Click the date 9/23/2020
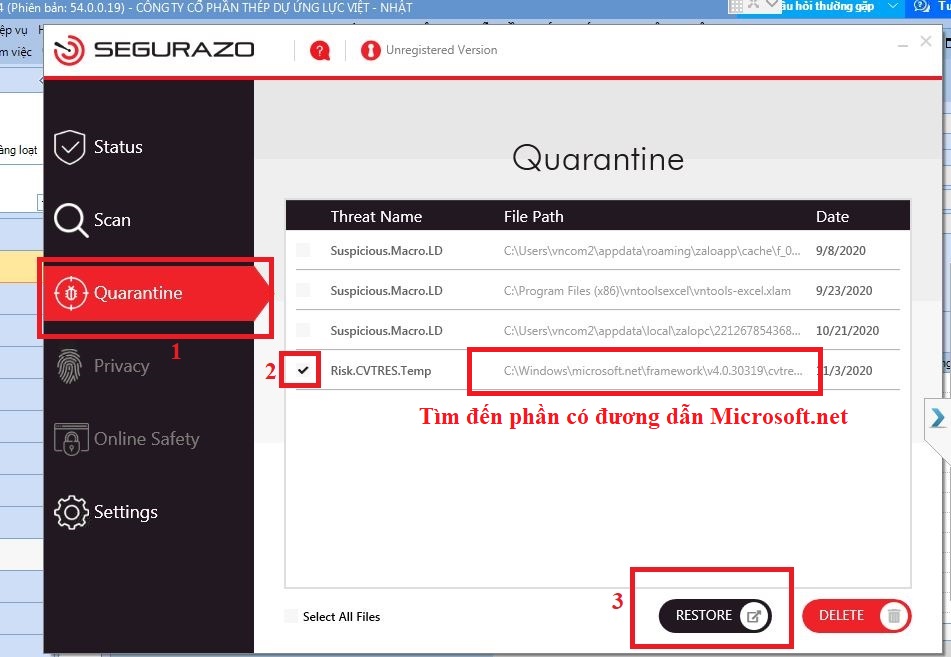 point(844,291)
